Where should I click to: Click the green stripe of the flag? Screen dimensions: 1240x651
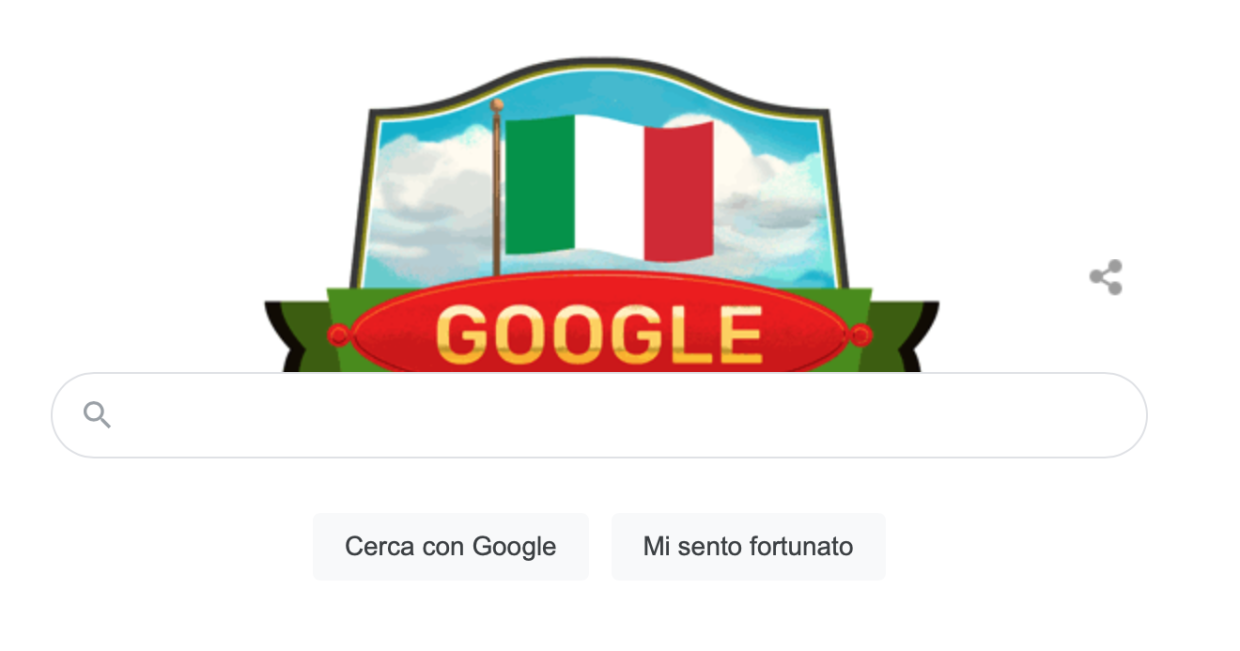(x=540, y=185)
